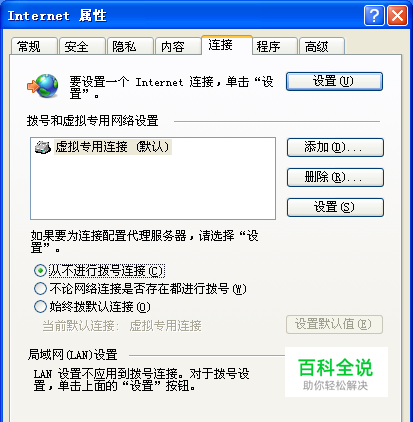The image size is (413, 422).
Task: Open the 内容 tab
Action: 178,46
